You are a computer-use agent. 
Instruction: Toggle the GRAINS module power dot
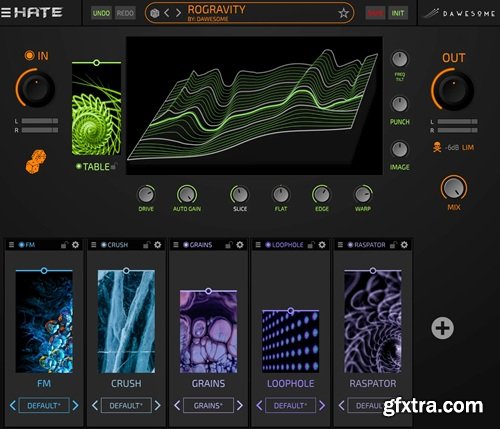[x=186, y=245]
